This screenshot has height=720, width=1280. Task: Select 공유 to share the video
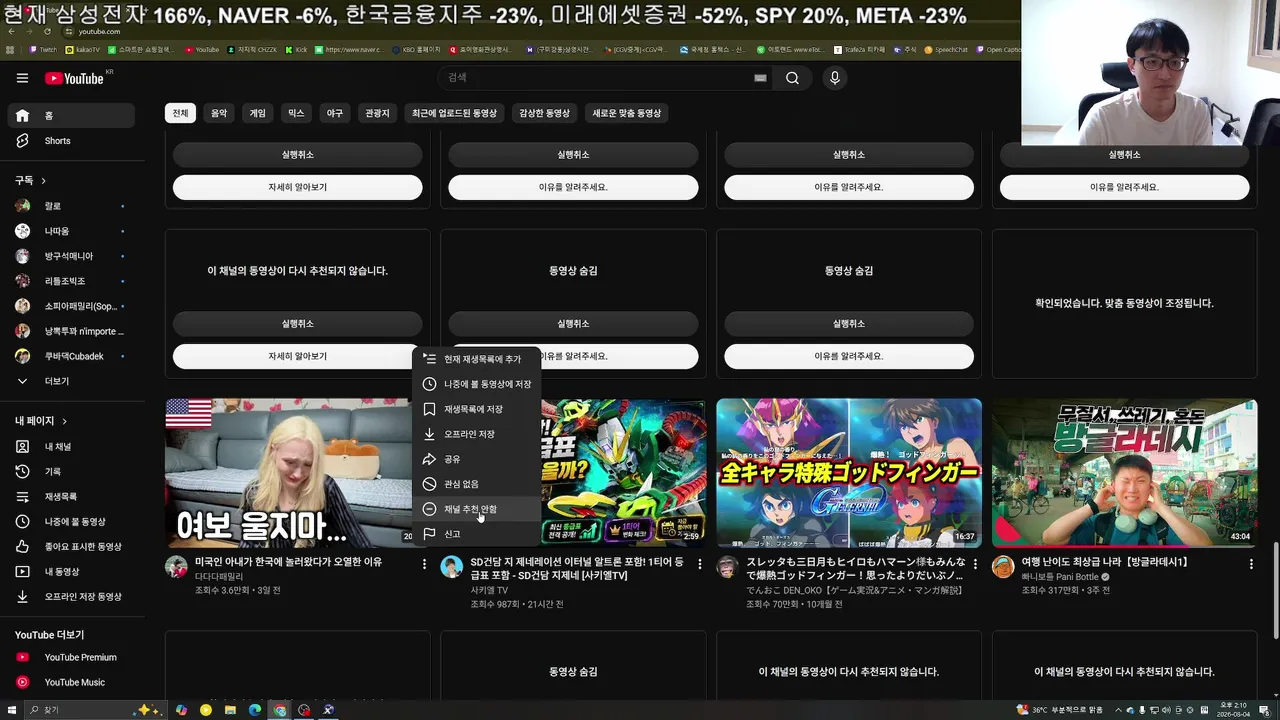pyautogui.click(x=477, y=459)
